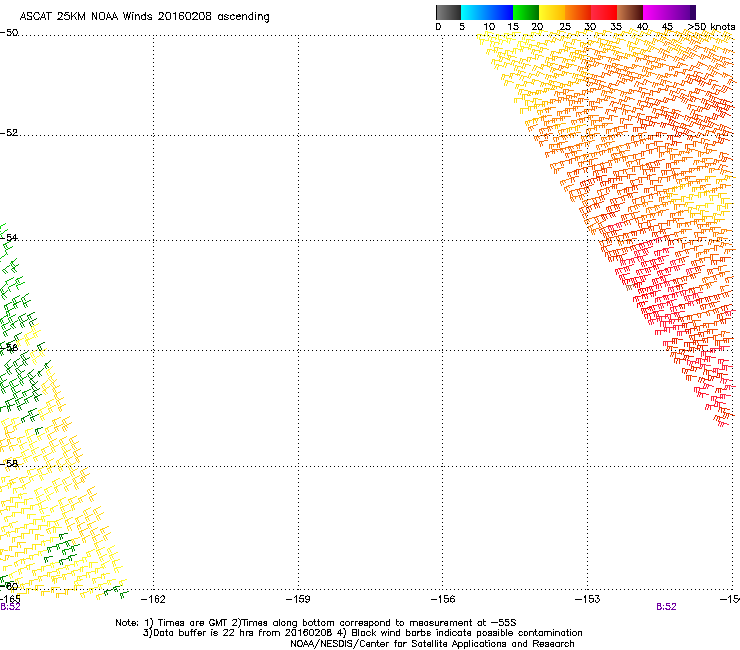Click the legend label '35'

coord(616,27)
